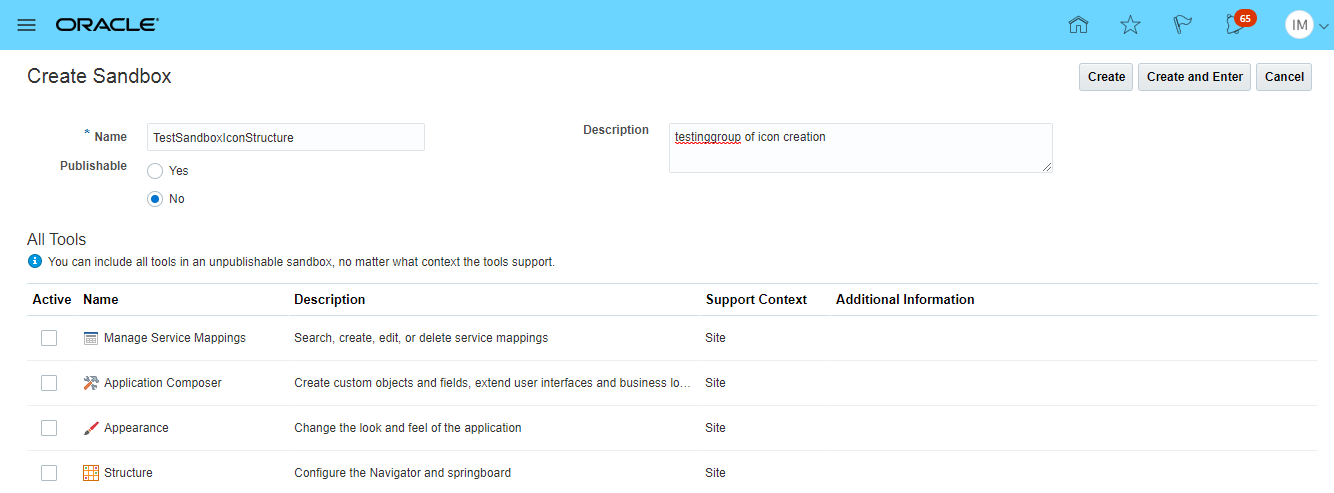
Task: Cancel the sandbox creation
Action: (x=1284, y=77)
